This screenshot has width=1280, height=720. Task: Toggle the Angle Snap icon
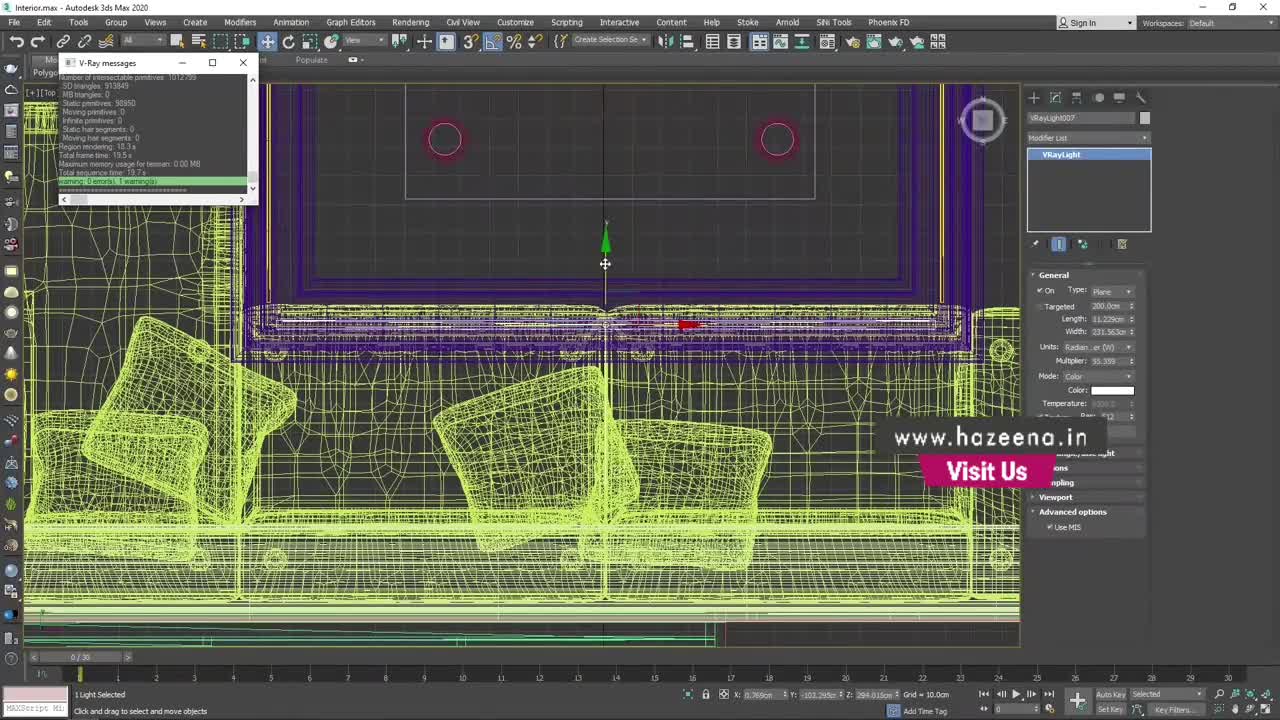tap(493, 41)
